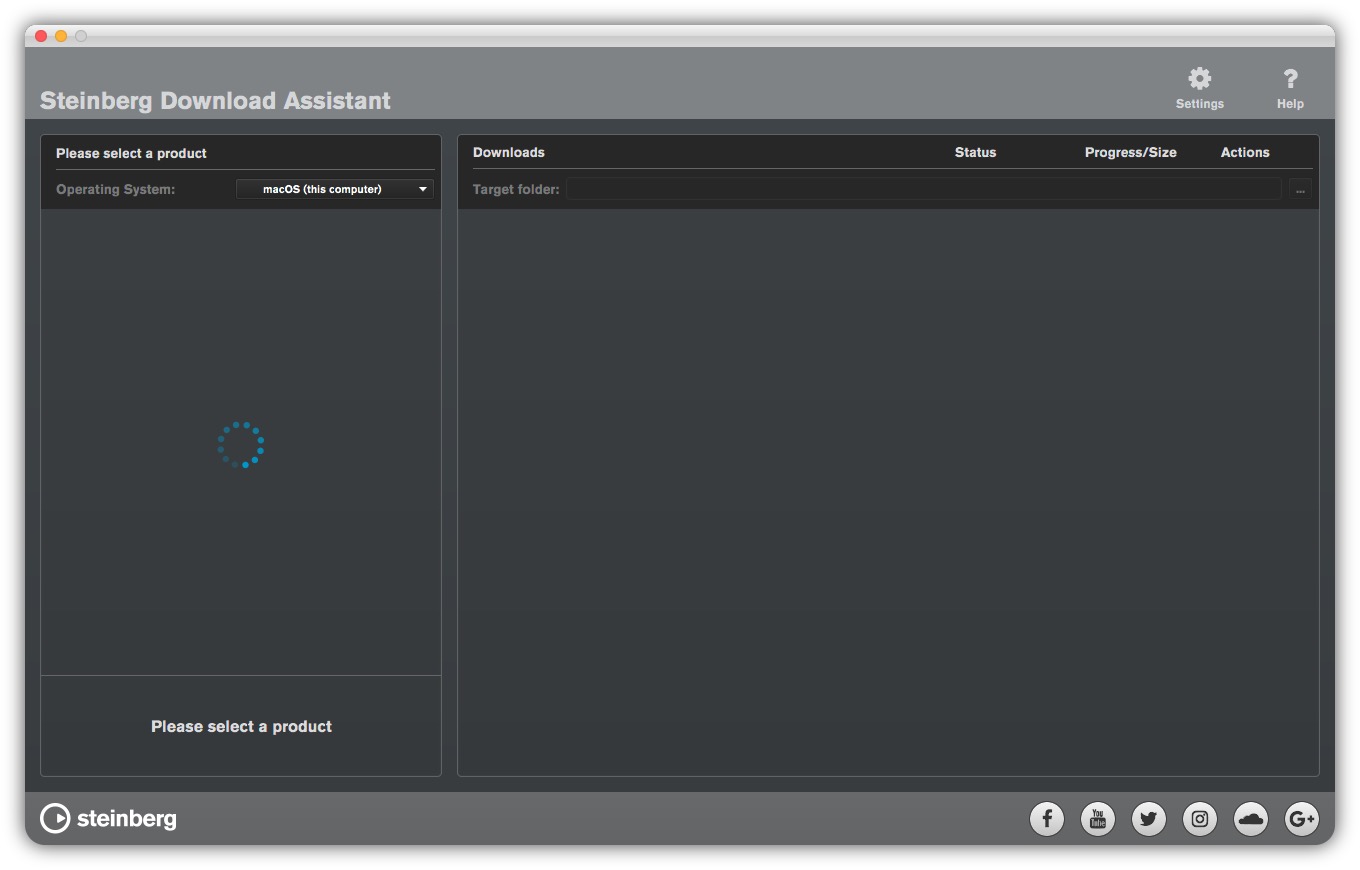Click the 'Operating System:' label

pyautogui.click(x=115, y=189)
